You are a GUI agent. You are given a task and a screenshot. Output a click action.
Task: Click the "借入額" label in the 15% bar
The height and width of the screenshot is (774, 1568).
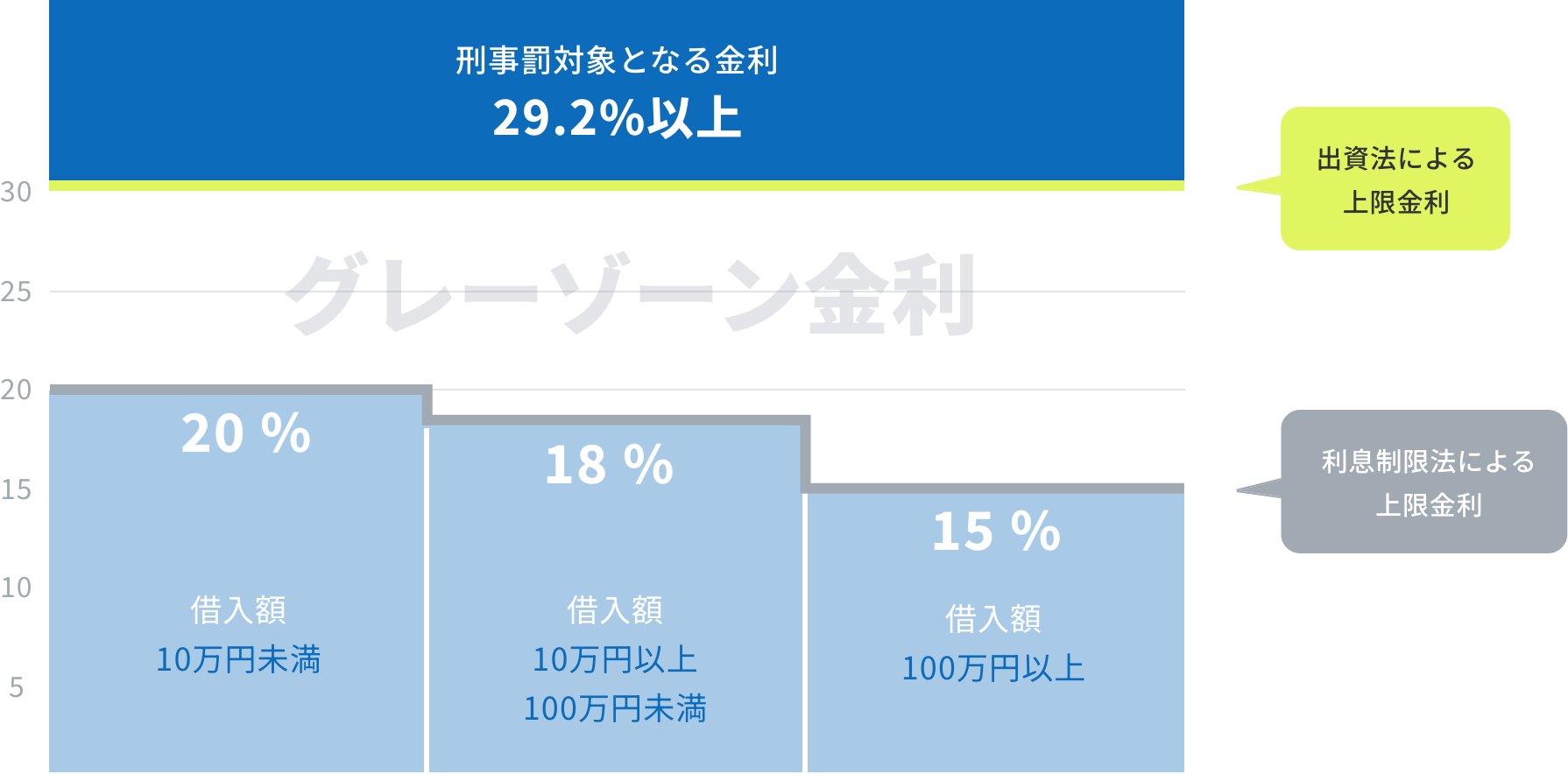tap(993, 619)
